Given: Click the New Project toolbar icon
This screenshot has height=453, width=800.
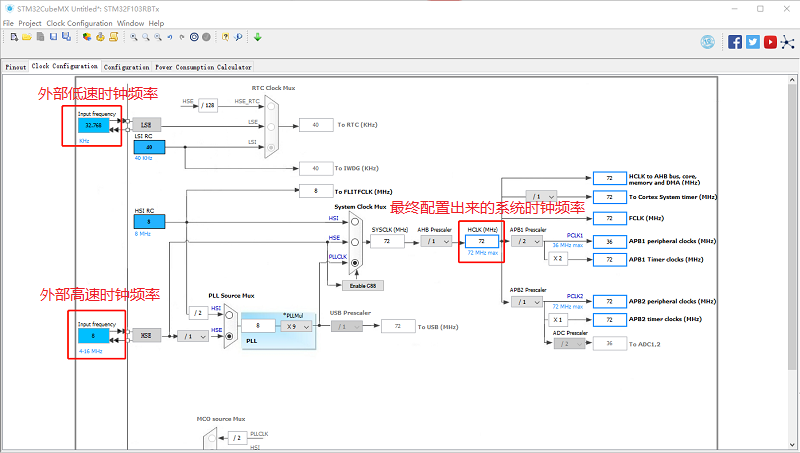Looking at the screenshot, I should [13, 38].
